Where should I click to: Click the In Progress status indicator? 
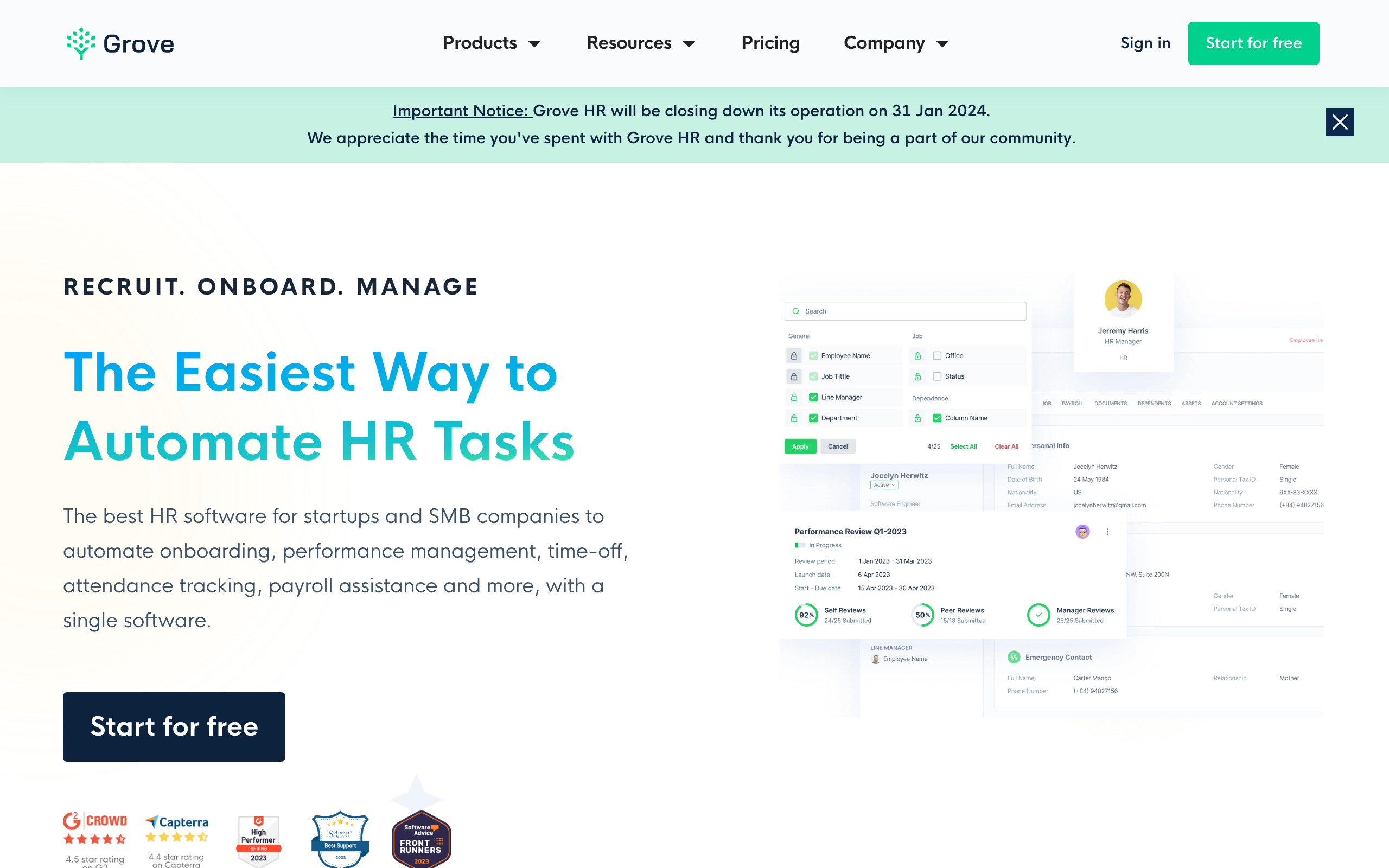(x=818, y=545)
